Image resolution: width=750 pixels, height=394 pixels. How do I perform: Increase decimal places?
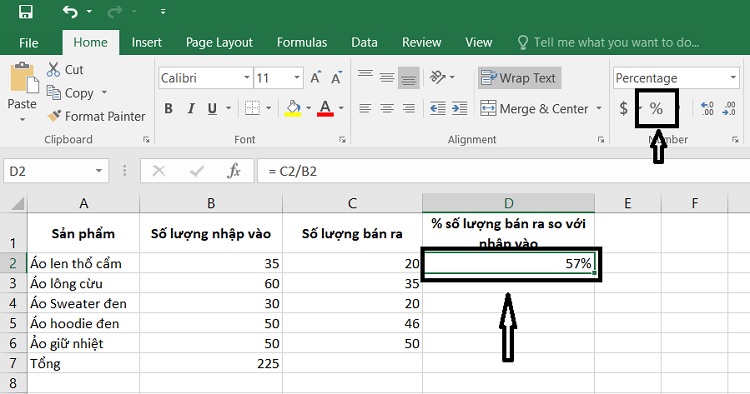(707, 109)
